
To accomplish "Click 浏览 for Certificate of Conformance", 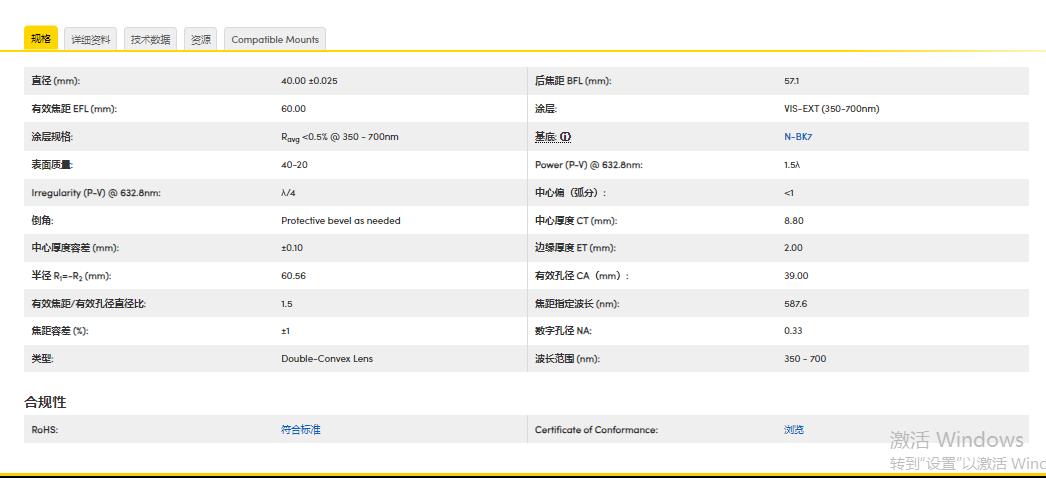I will (794, 430).
